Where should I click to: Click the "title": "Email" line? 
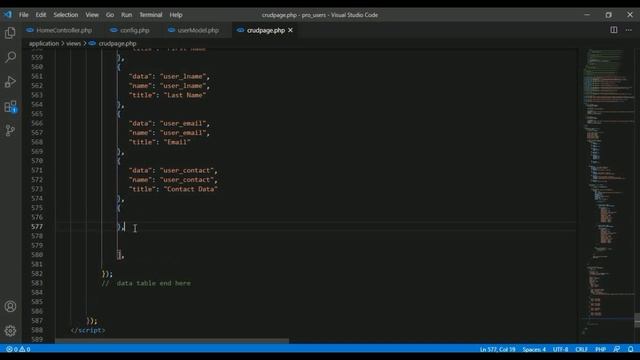[x=160, y=142]
